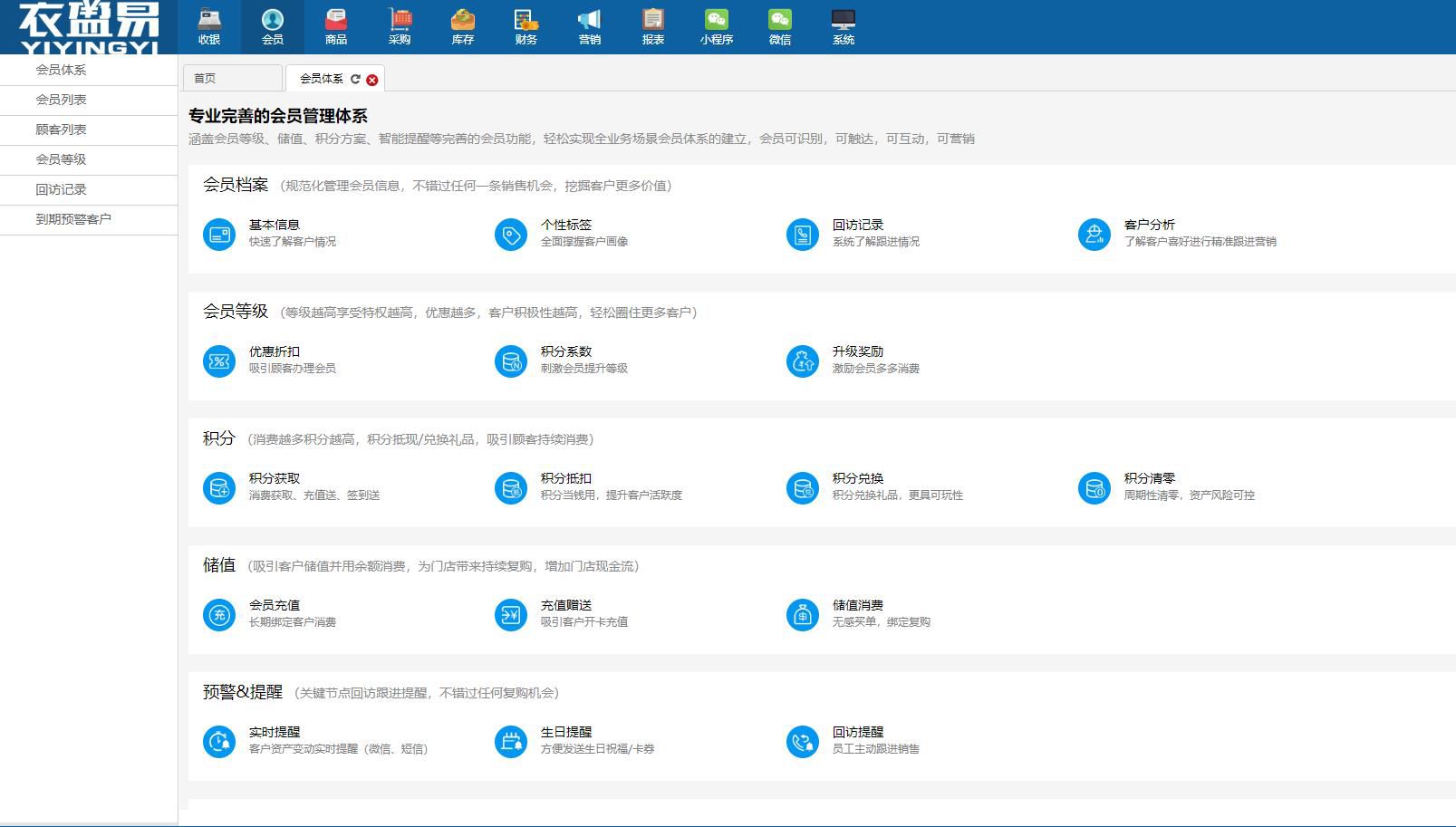Open the 收银 (cashier) module
1456x827 pixels.
point(211,24)
